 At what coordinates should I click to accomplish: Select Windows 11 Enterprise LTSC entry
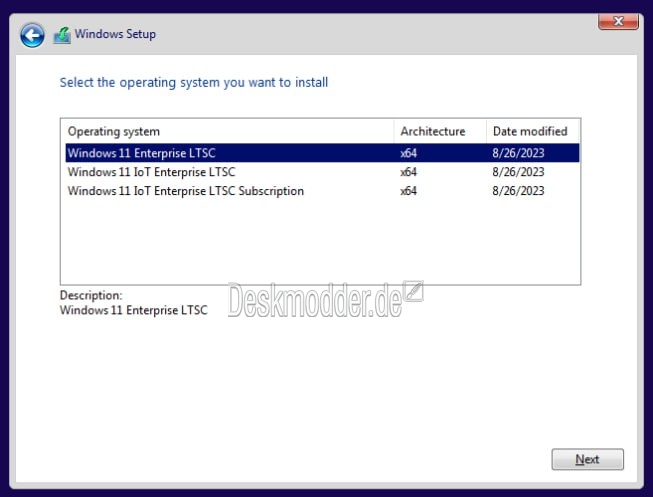click(x=141, y=153)
